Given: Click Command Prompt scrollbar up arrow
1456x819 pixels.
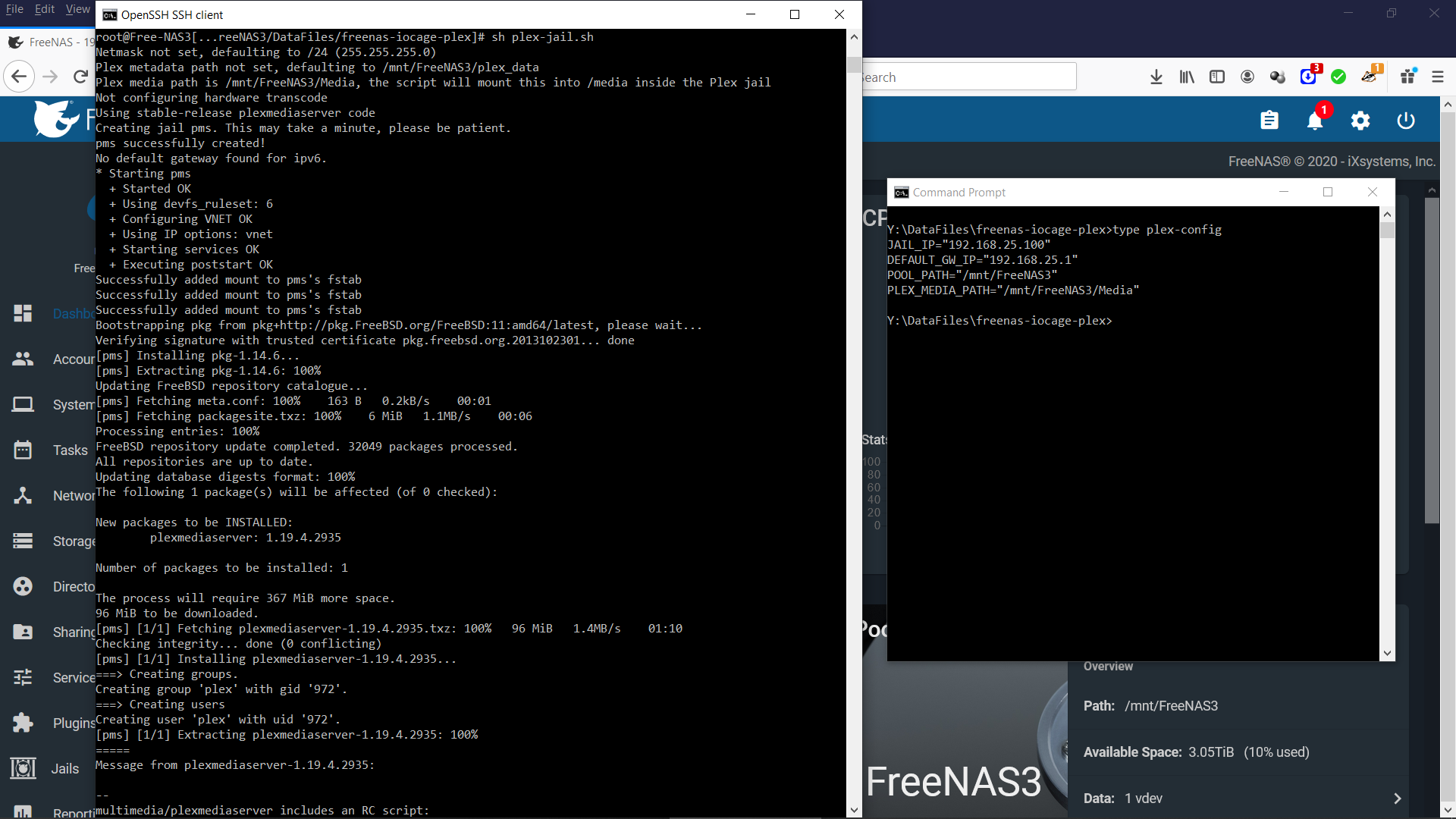Looking at the screenshot, I should point(1387,214).
